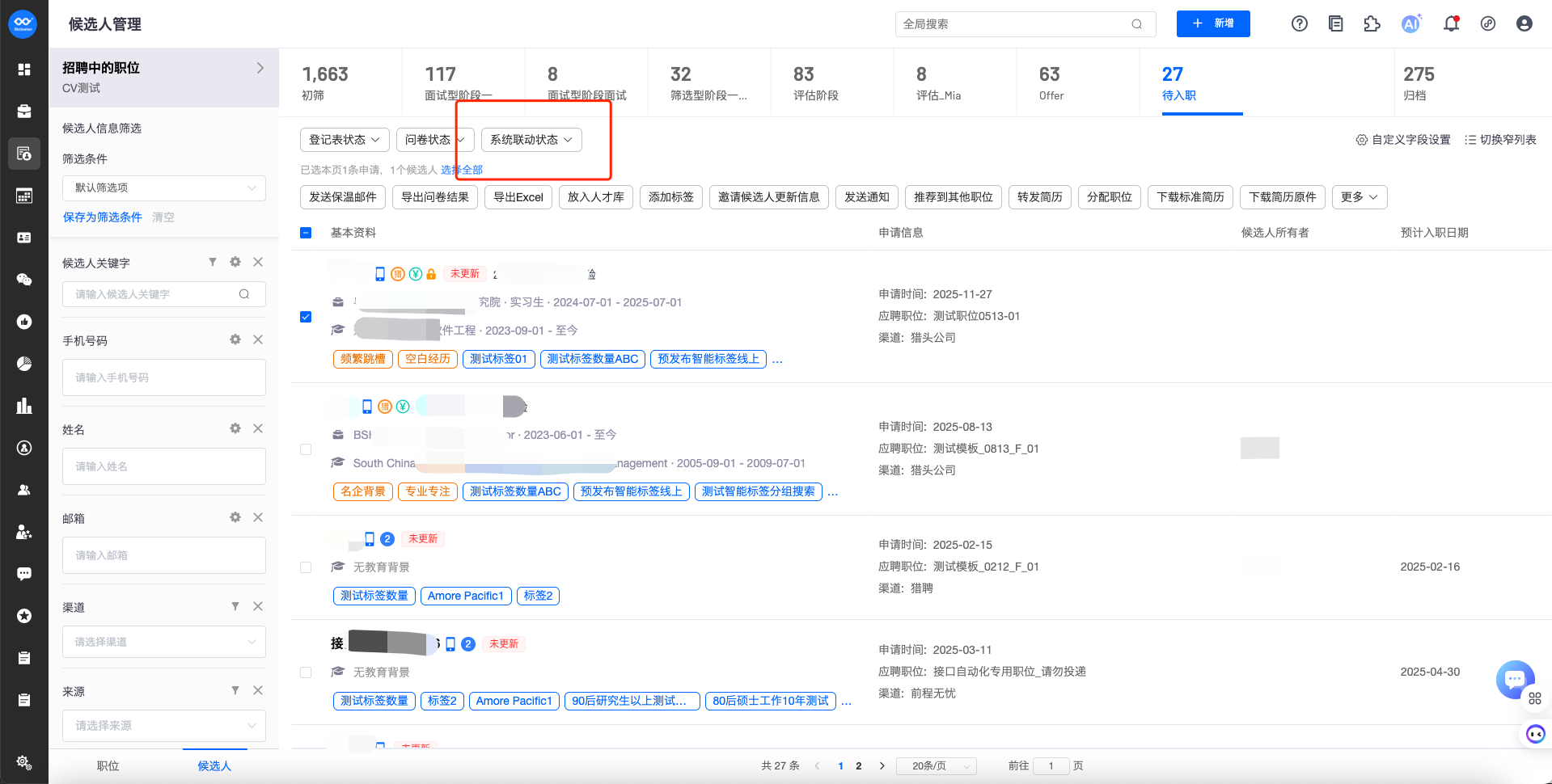This screenshot has height=784, width=1552.
Task: Select the candidate applied 2025-02-15
Action: point(306,567)
